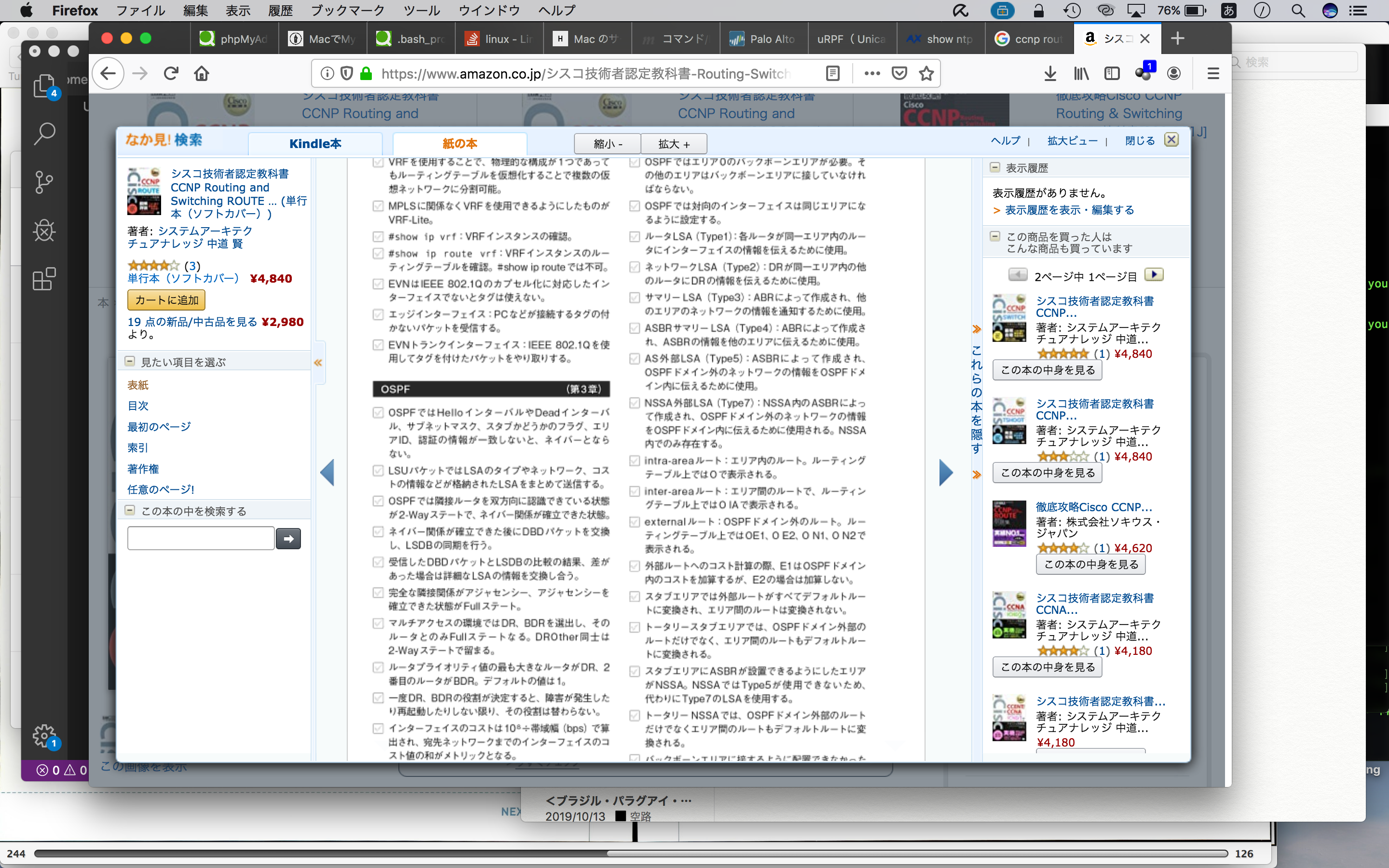Open VS Code Debug icon

point(44,231)
